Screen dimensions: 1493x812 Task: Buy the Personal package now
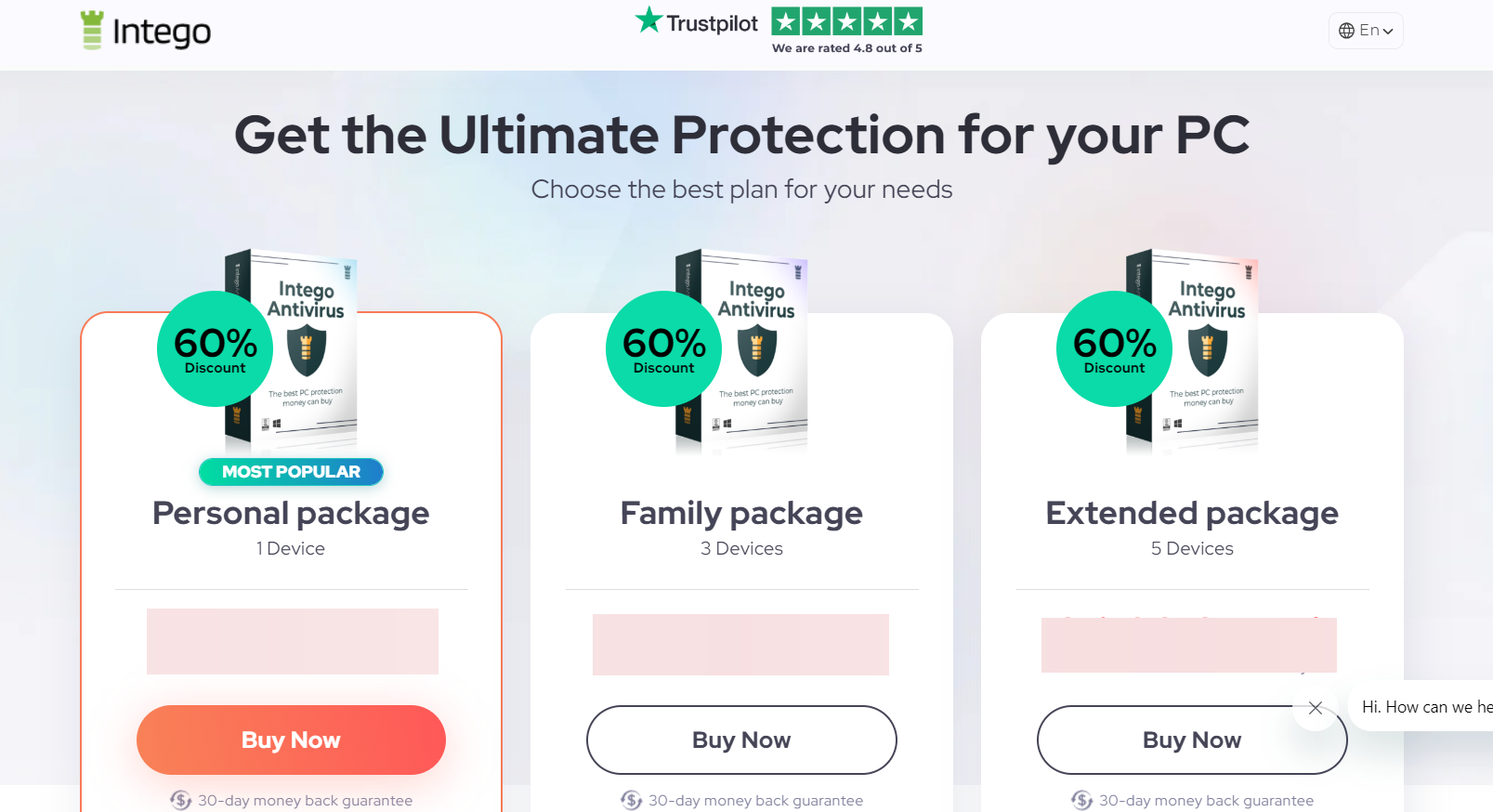[291, 740]
